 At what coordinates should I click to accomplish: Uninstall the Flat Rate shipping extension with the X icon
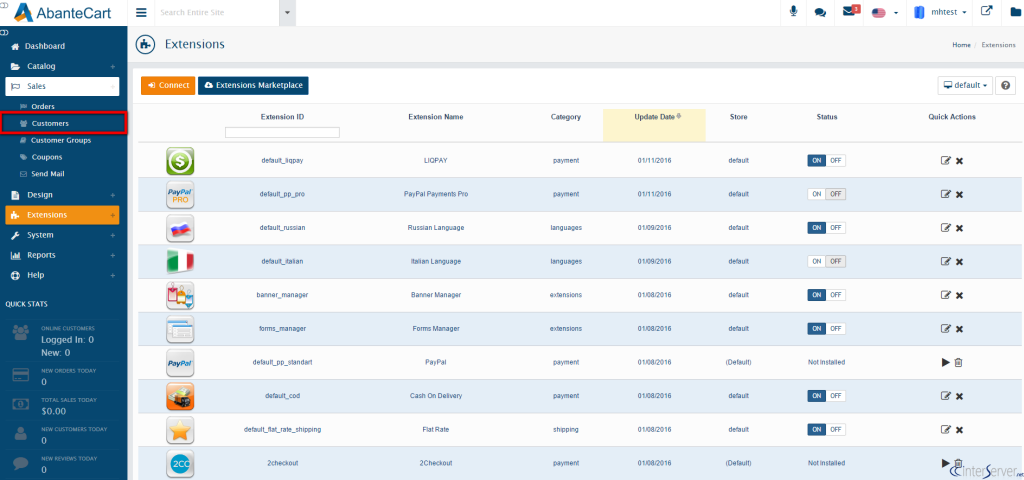point(959,430)
